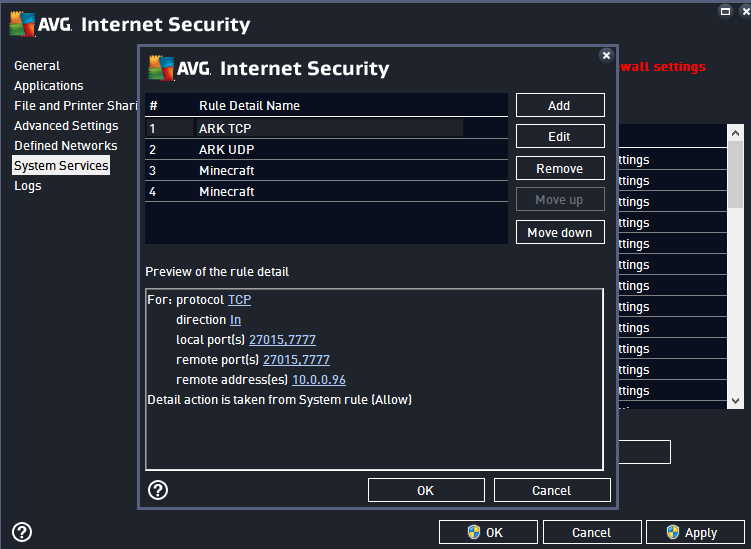Change protocol via TCP link
Viewport: 751px width, 549px height.
tap(239, 300)
